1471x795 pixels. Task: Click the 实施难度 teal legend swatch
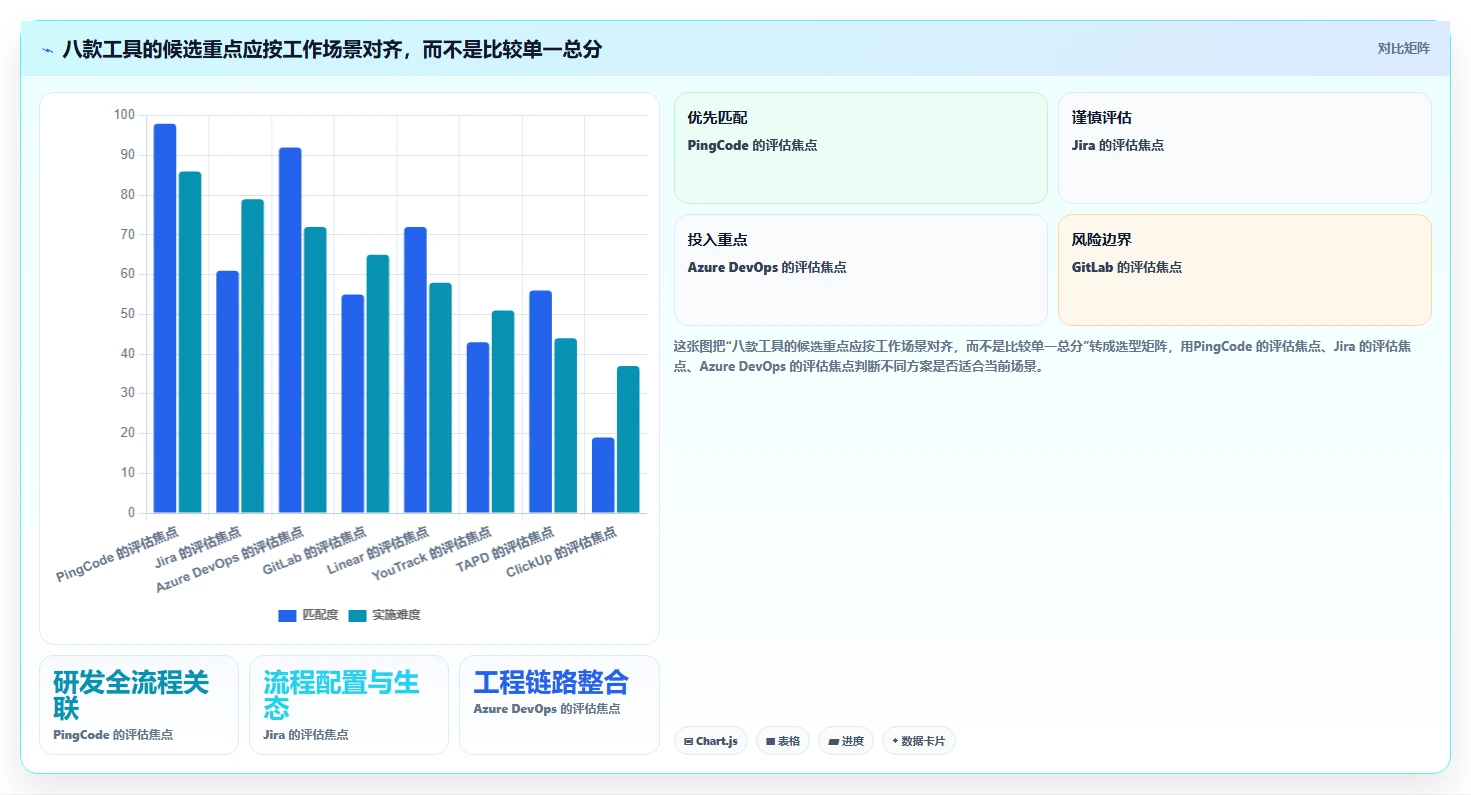tap(358, 615)
